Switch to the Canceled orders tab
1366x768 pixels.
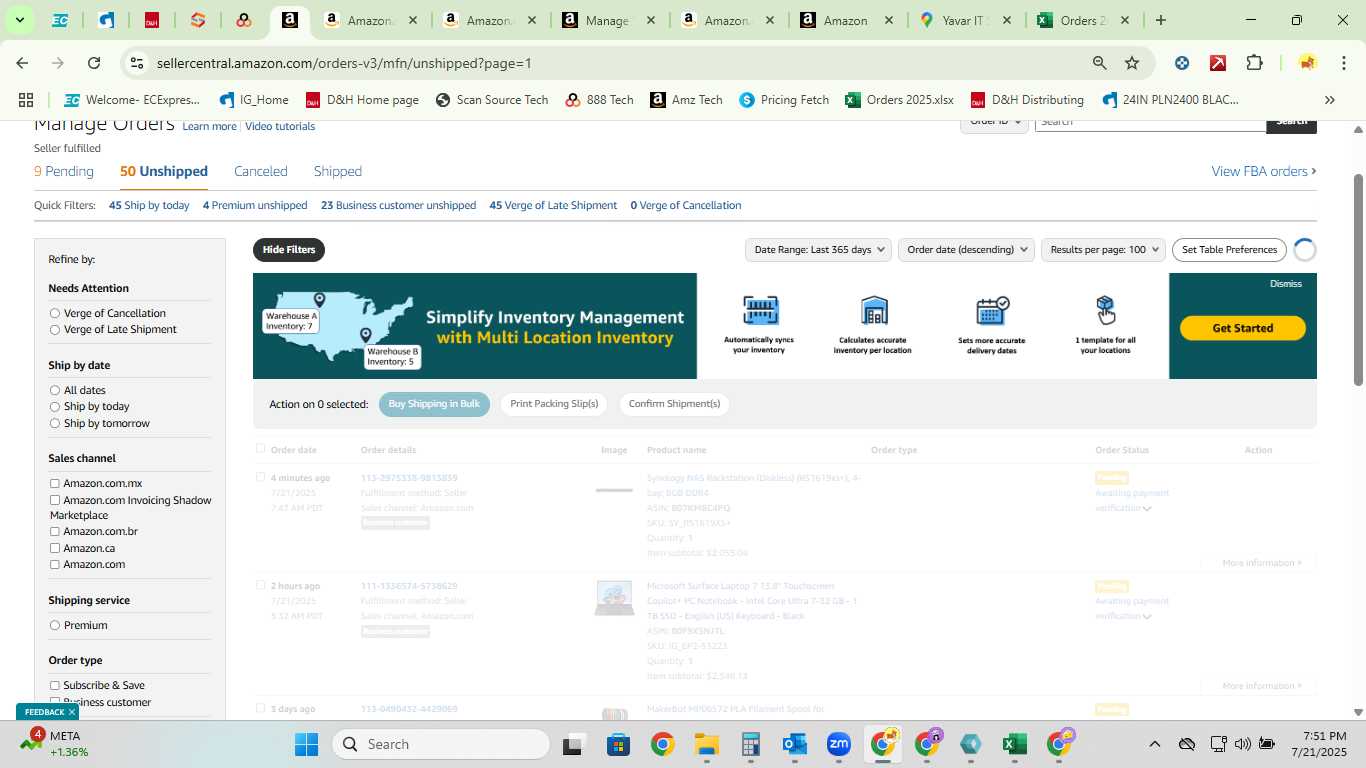coord(261,171)
